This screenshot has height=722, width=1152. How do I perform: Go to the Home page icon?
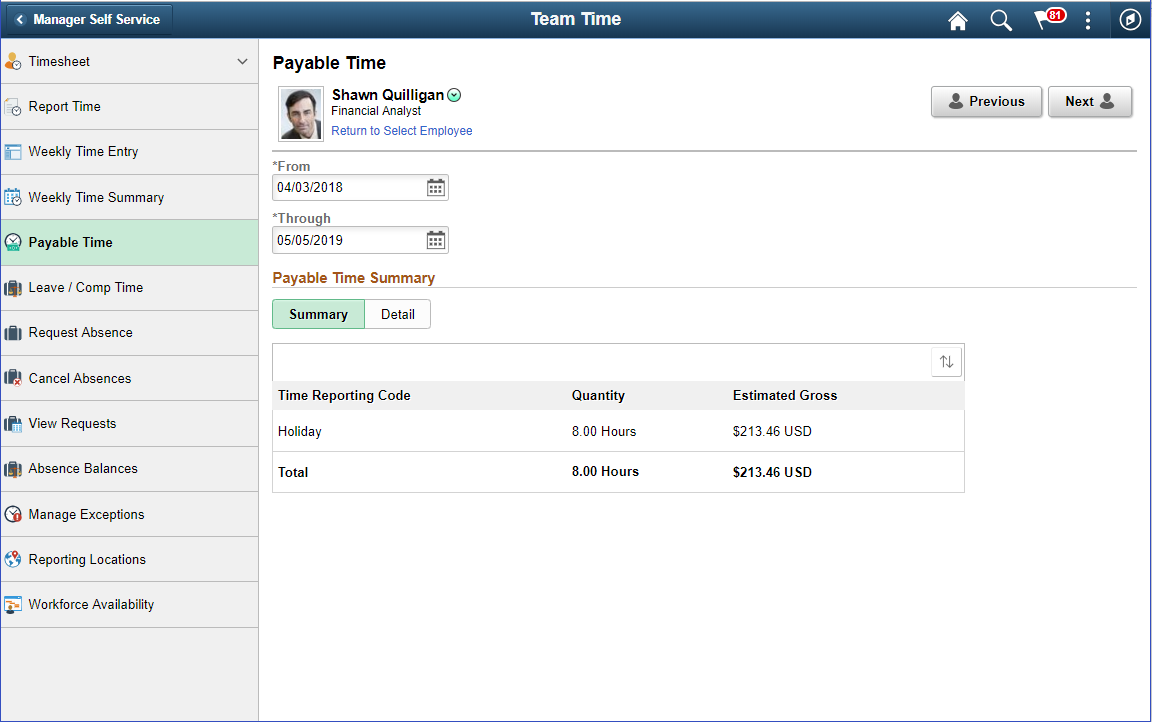tap(957, 21)
